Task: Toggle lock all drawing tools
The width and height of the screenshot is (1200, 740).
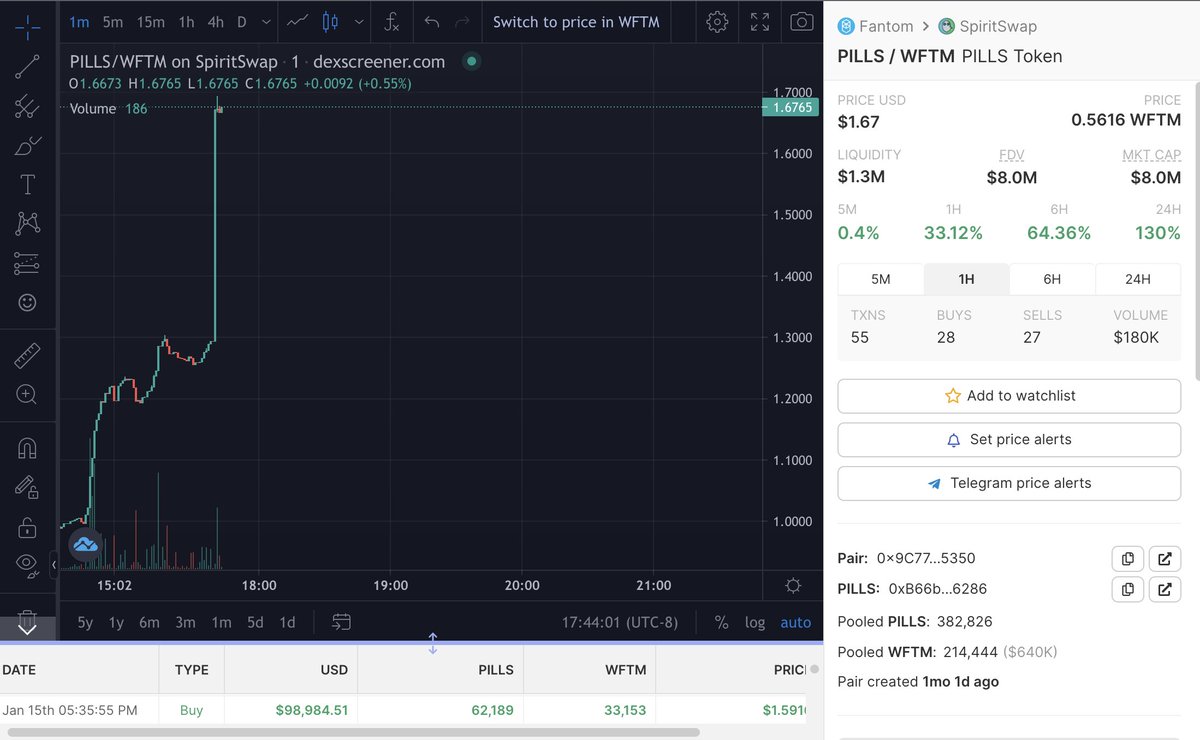Action: point(27,527)
